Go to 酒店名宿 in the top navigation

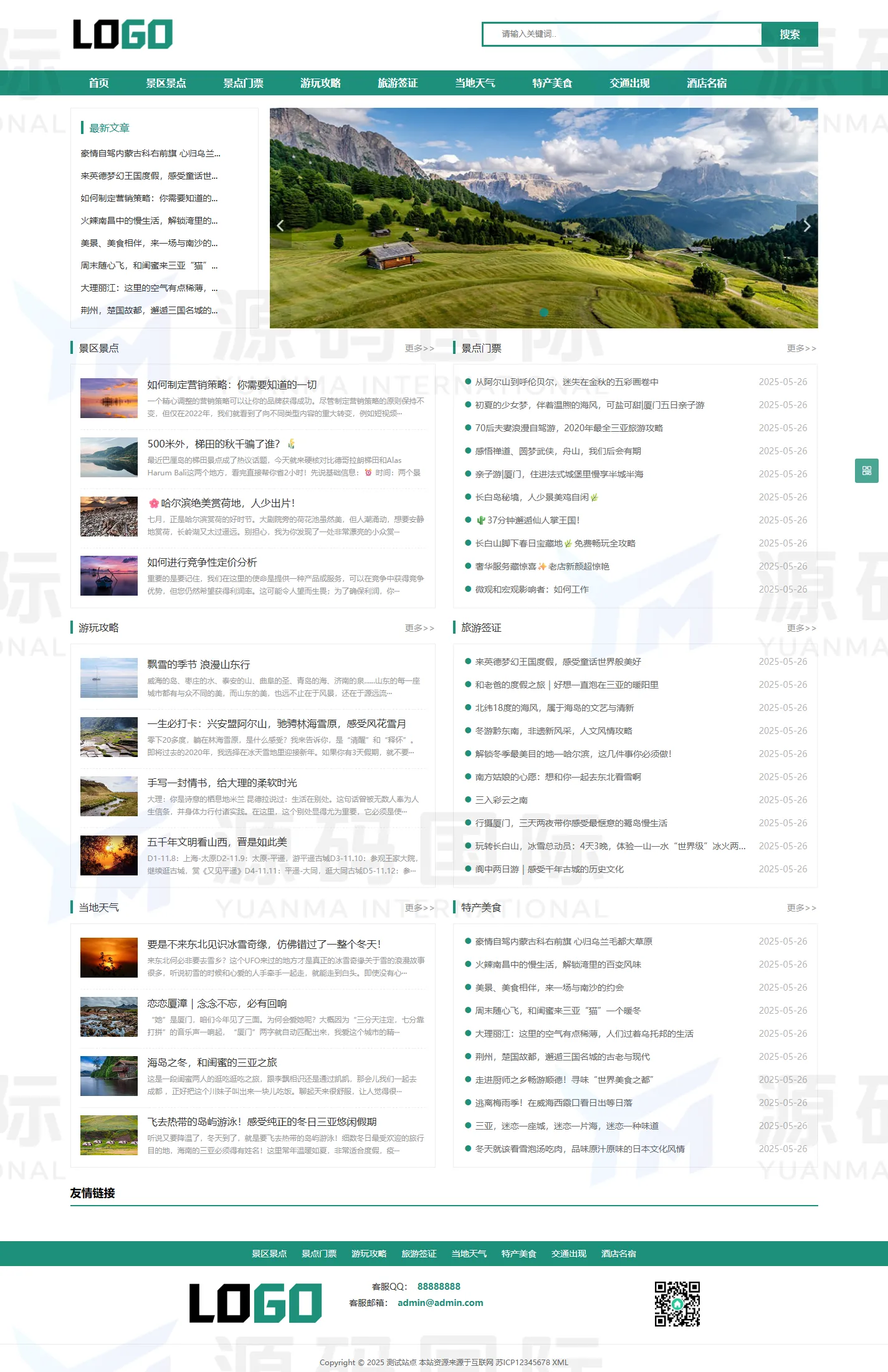tap(707, 83)
